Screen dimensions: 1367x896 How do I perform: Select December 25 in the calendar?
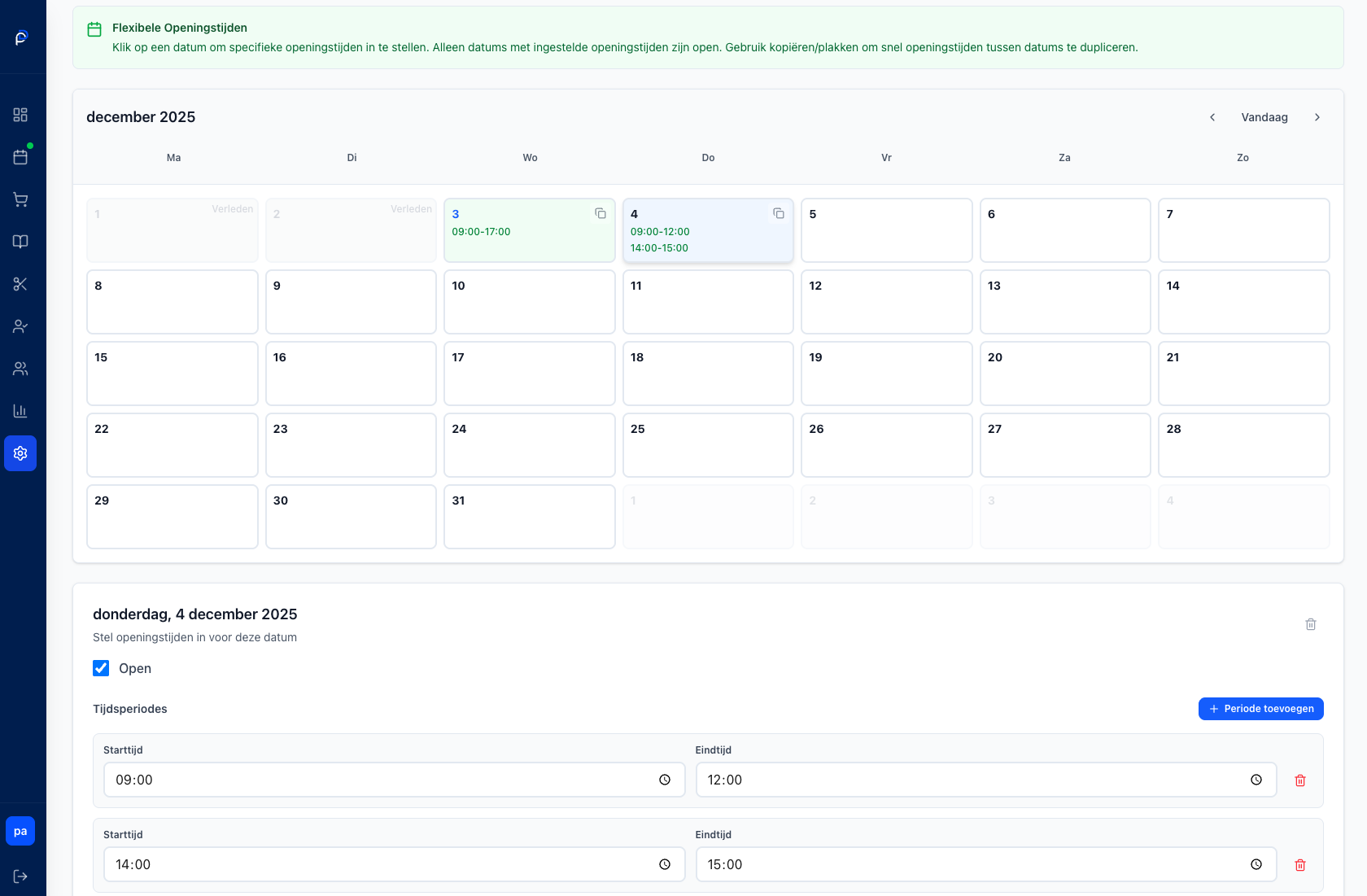[x=708, y=445]
